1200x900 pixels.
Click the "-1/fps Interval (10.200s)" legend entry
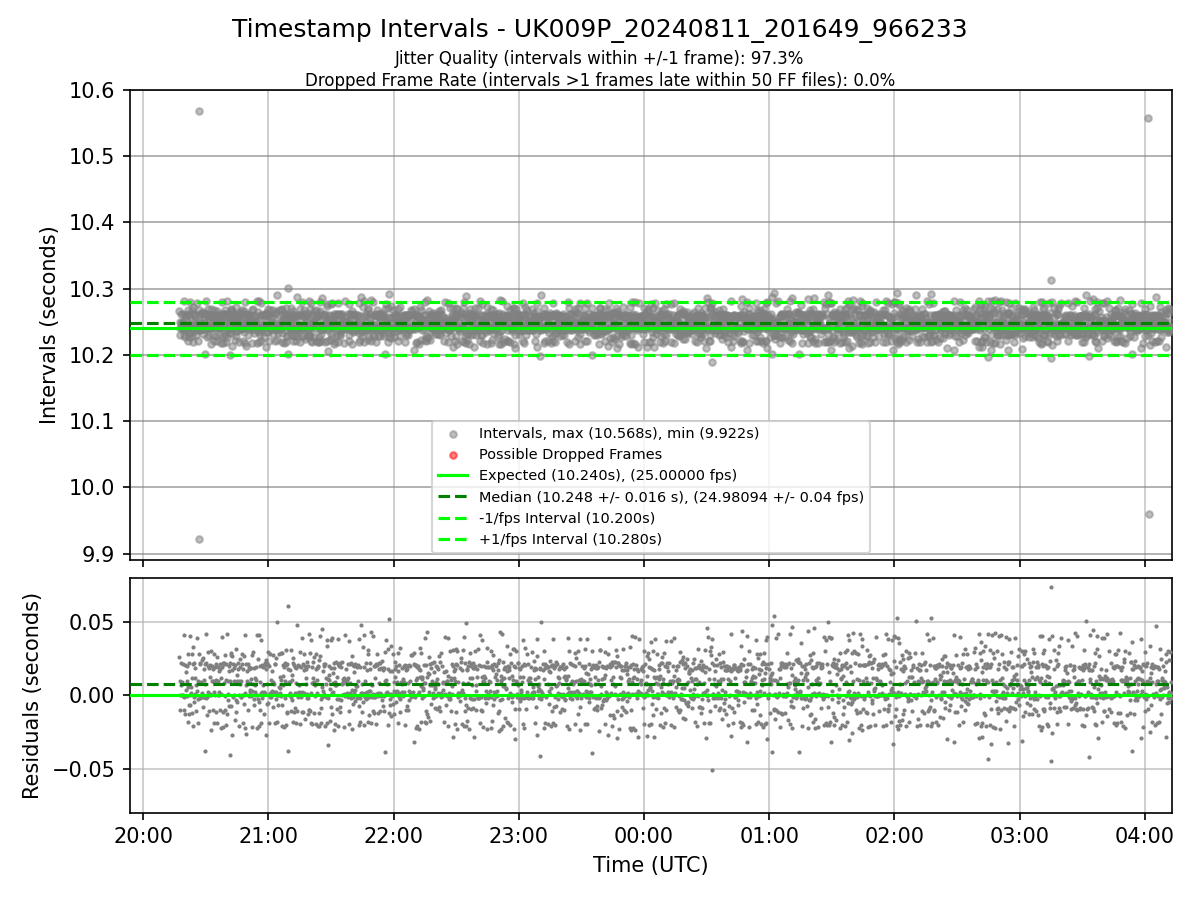point(567,518)
